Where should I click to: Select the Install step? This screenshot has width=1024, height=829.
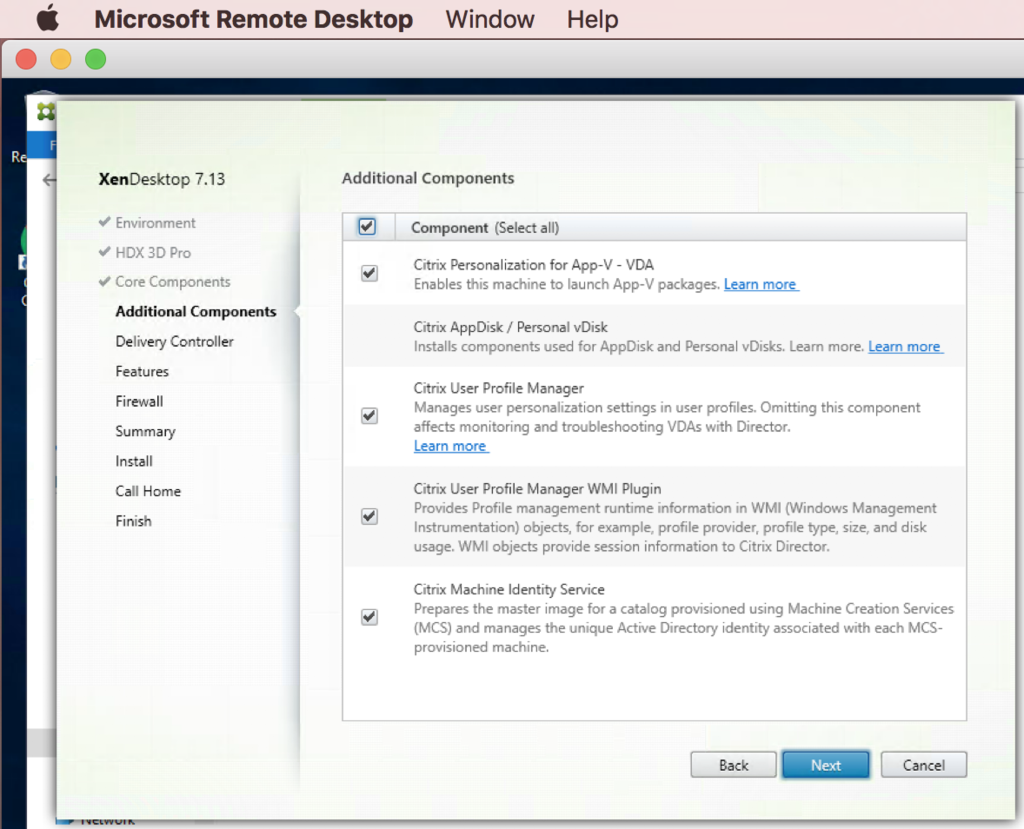(x=134, y=461)
